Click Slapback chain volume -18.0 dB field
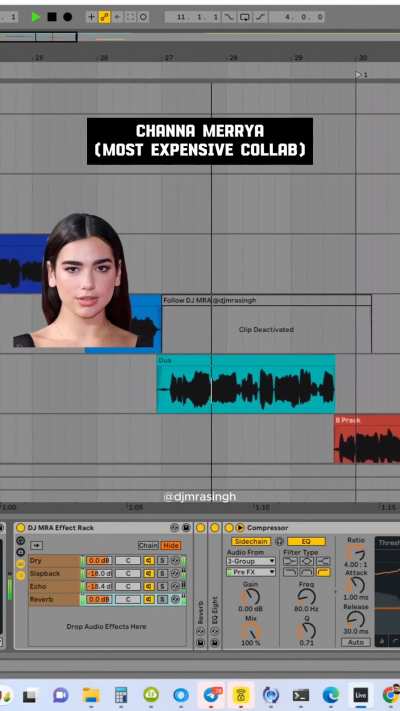This screenshot has width=400, height=711. pos(99,574)
